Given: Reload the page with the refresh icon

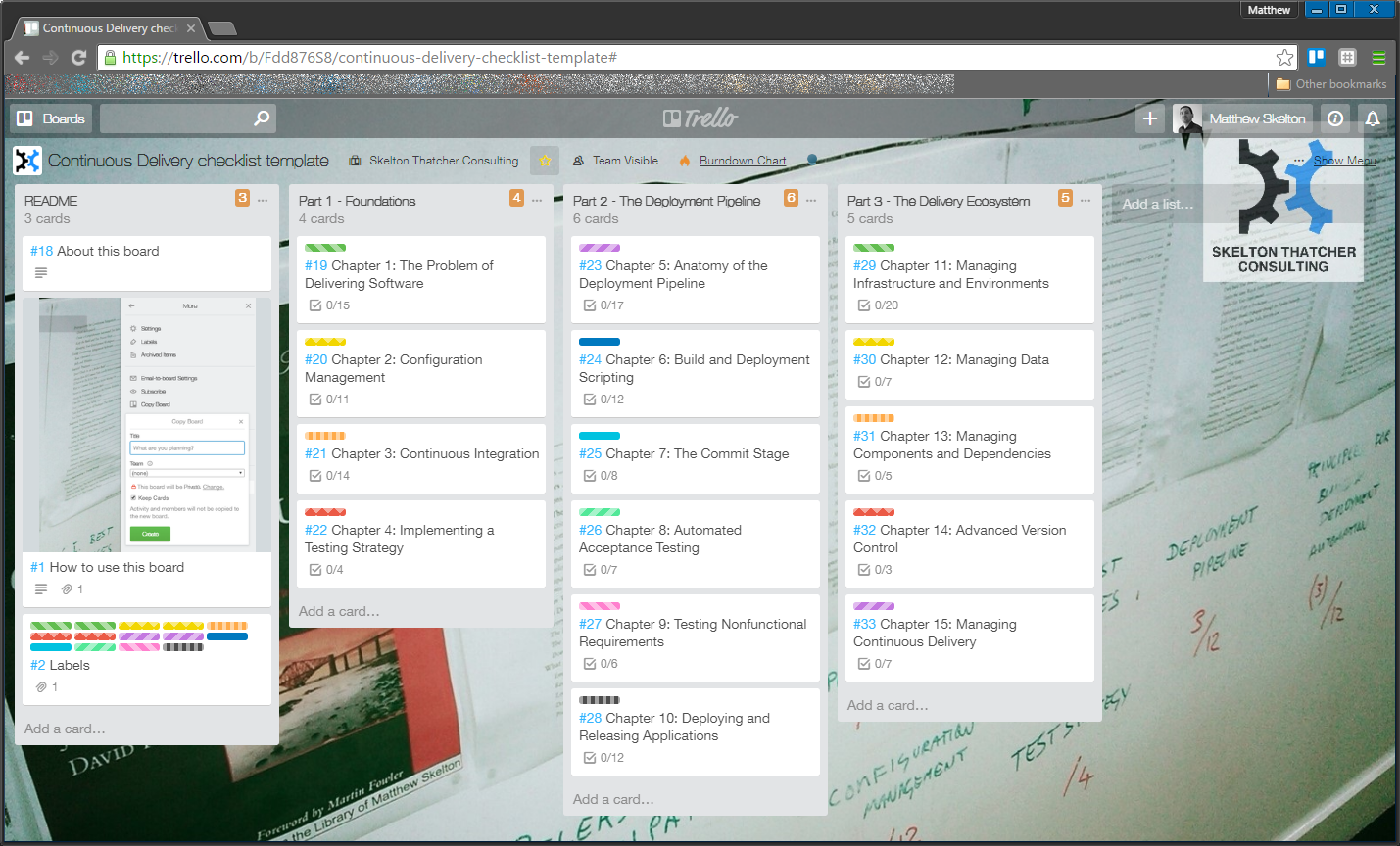Looking at the screenshot, I should click(x=79, y=58).
